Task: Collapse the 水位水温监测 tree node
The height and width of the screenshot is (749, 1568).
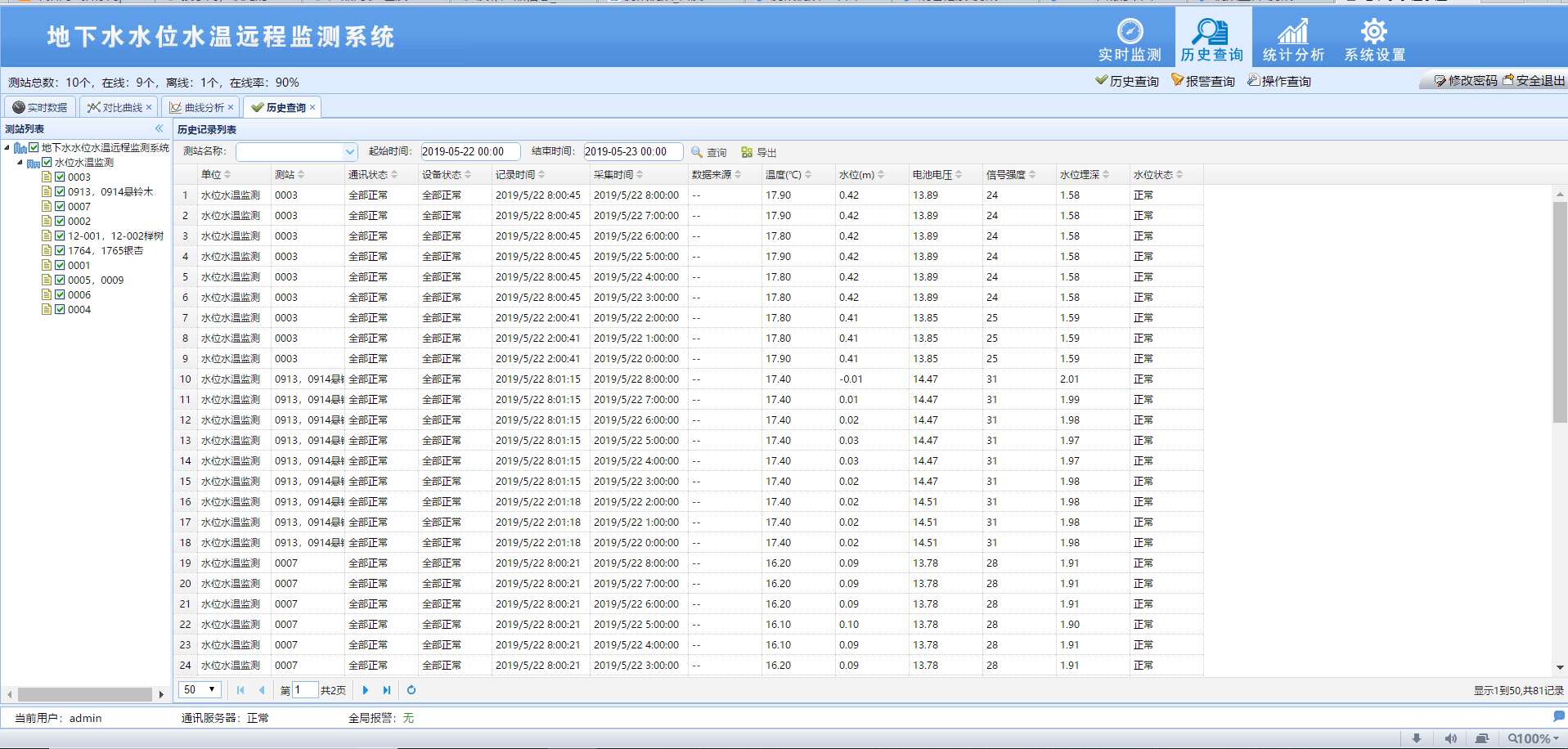Action: pos(20,163)
